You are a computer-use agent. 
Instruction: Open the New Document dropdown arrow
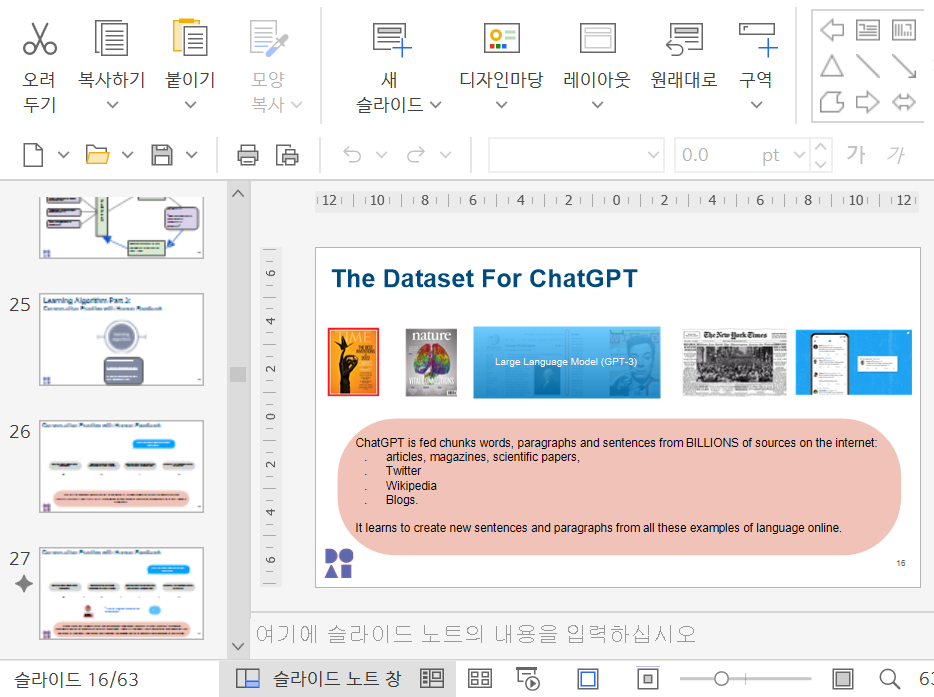[x=63, y=155]
